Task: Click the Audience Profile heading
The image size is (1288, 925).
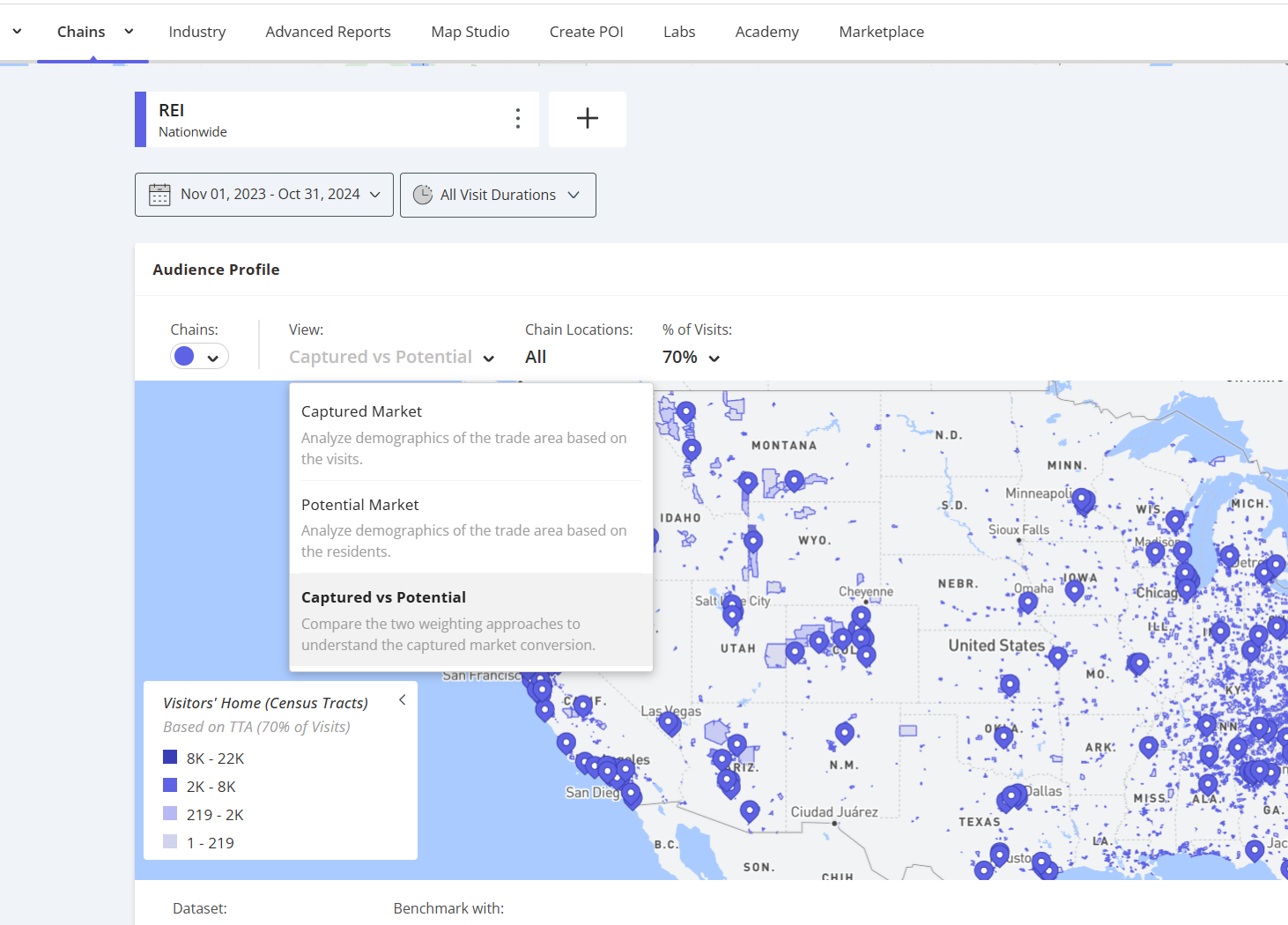Action: pos(216,270)
